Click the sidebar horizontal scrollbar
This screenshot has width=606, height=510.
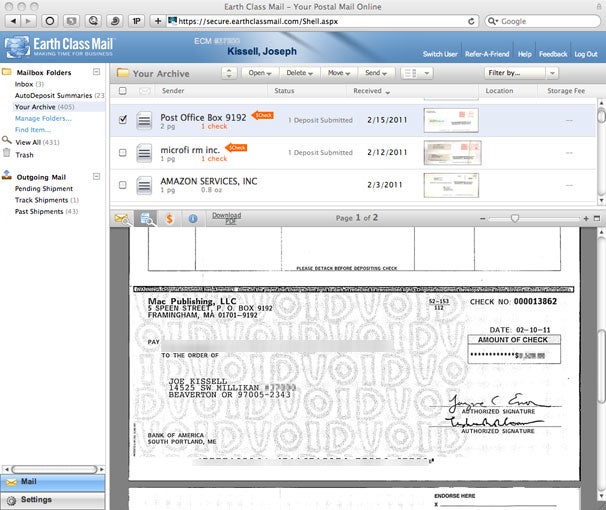pyautogui.click(x=54, y=469)
